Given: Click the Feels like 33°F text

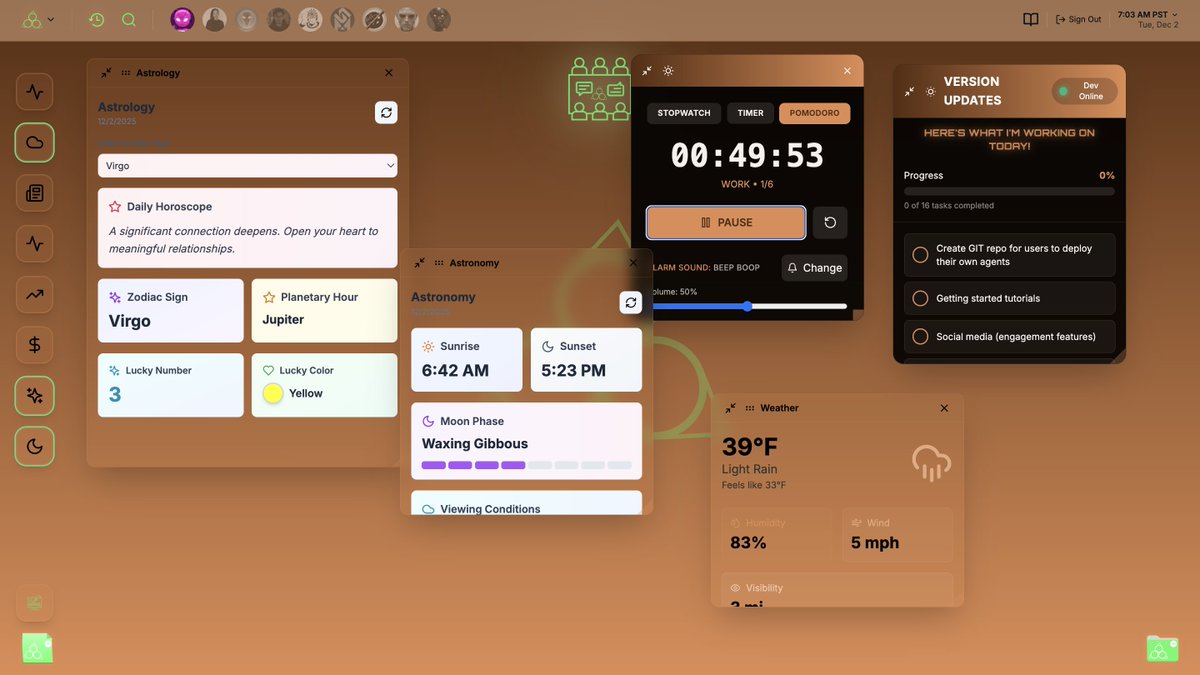Looking at the screenshot, I should pos(754,485).
